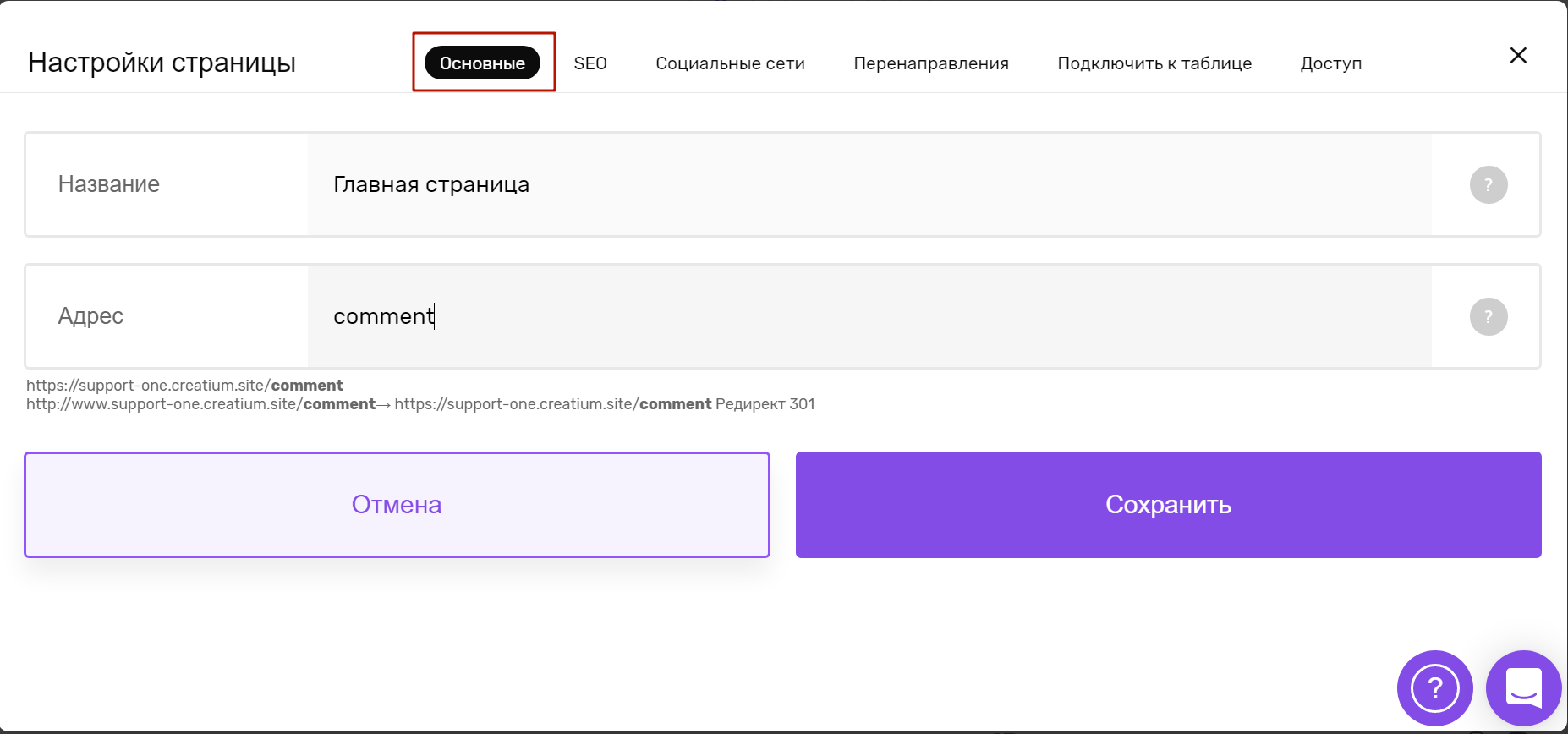Viewport: 1568px width, 734px height.
Task: Click the Настройки страницы heading
Action: click(162, 63)
